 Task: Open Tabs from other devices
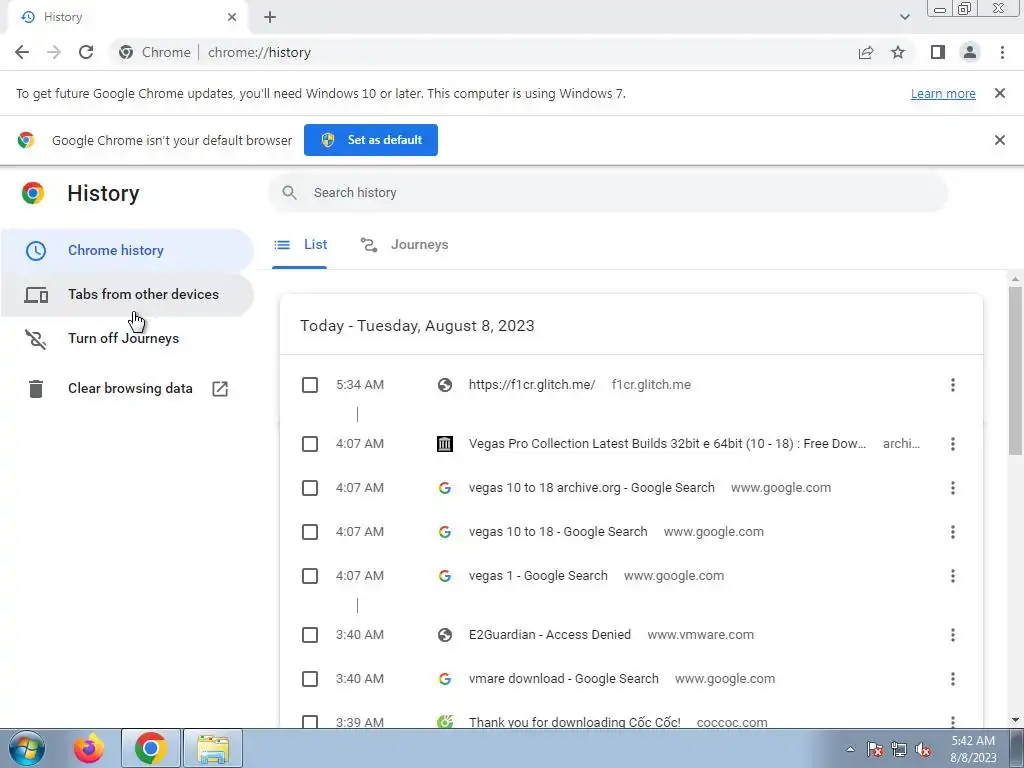point(127,295)
